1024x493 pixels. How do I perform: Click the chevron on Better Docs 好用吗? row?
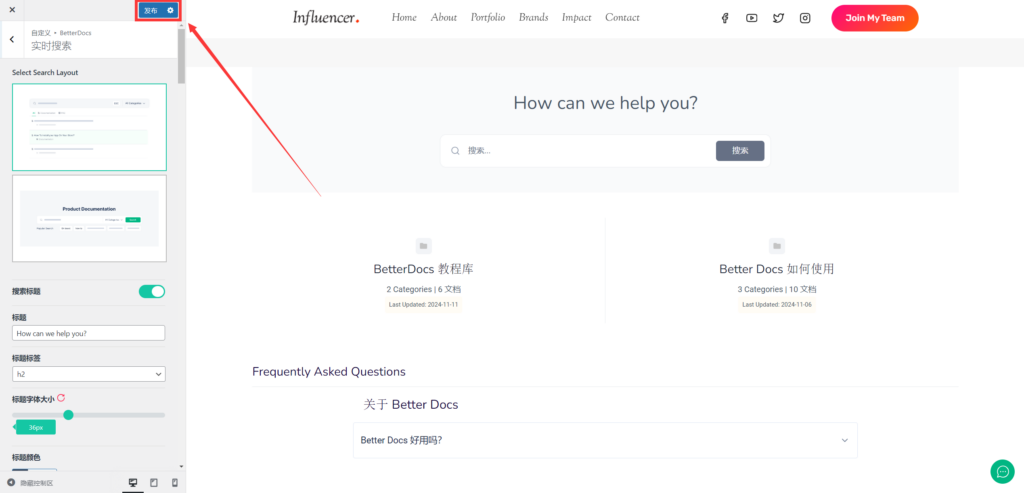click(x=844, y=440)
